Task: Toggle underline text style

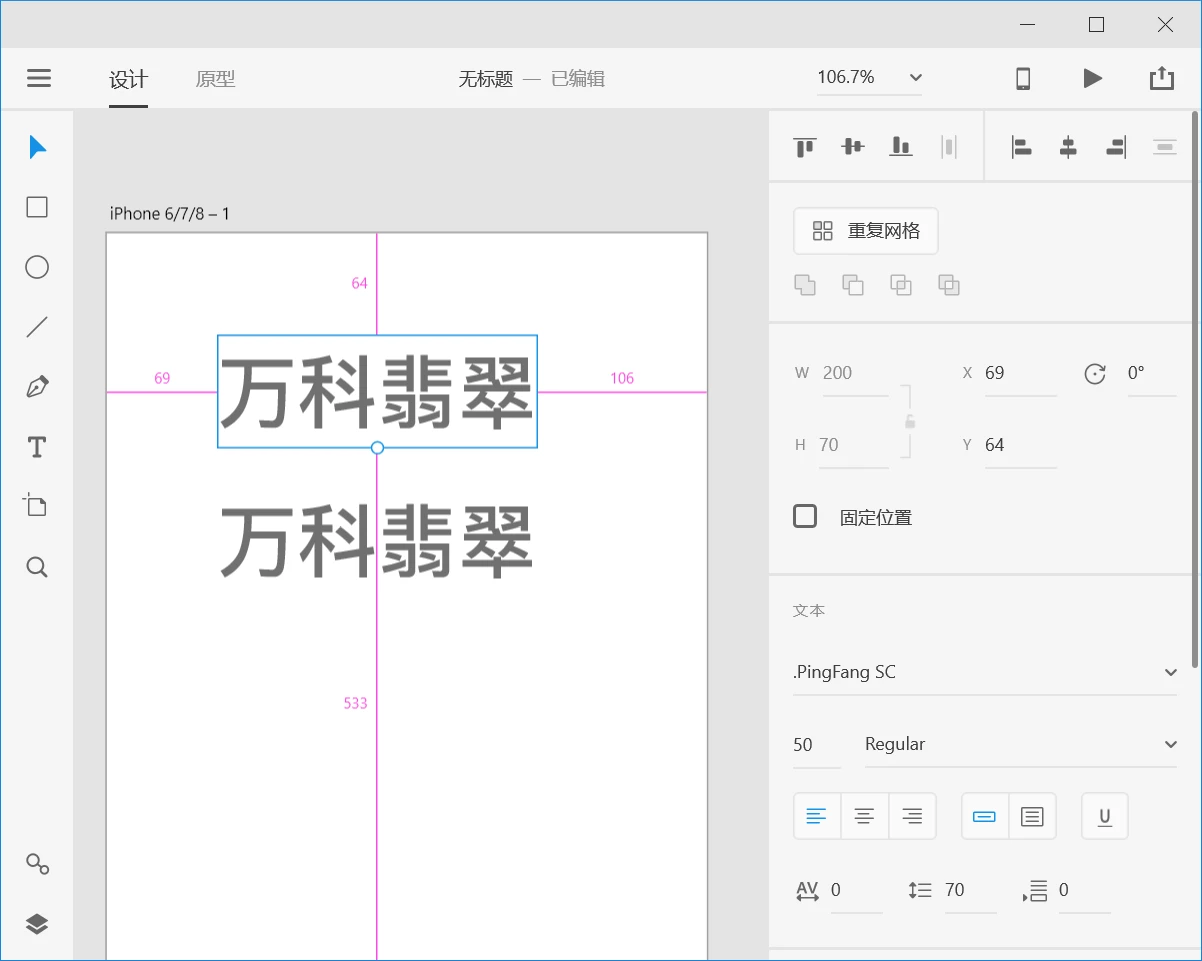Action: 1105,816
